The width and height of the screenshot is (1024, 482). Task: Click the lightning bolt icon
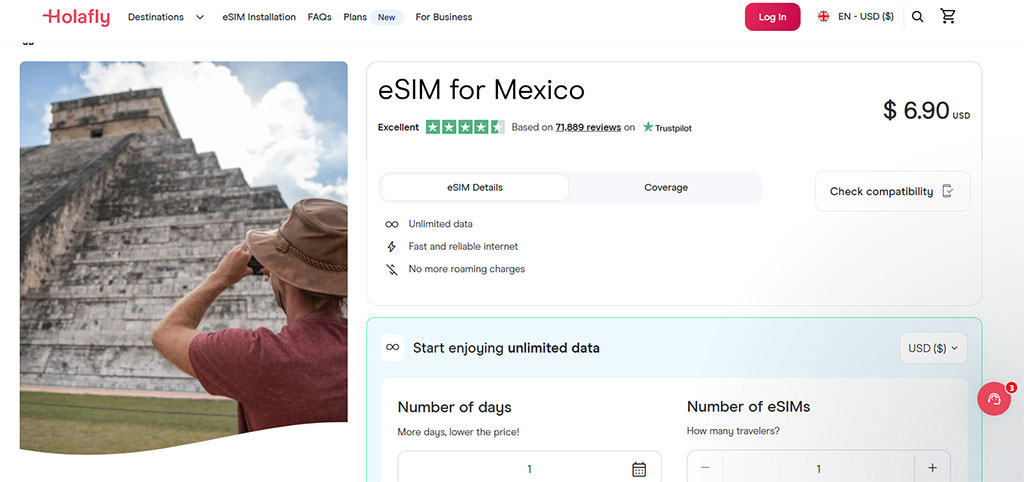[392, 247]
